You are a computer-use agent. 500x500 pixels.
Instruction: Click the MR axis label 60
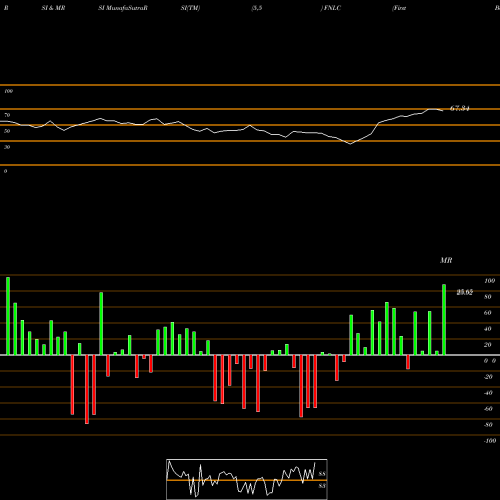(x=488, y=313)
